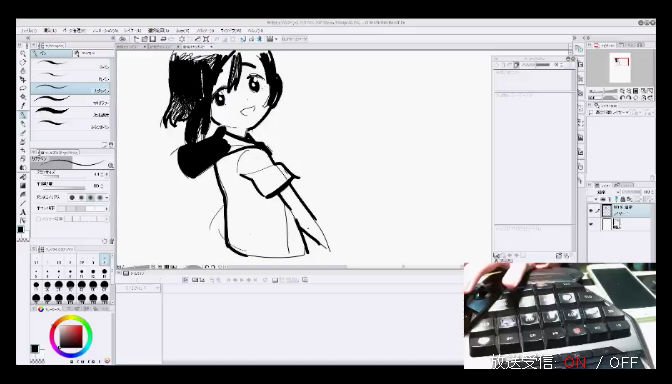This screenshot has height=384, width=672.
Task: Select the rectangular marquee selection tool
Action: [23, 89]
